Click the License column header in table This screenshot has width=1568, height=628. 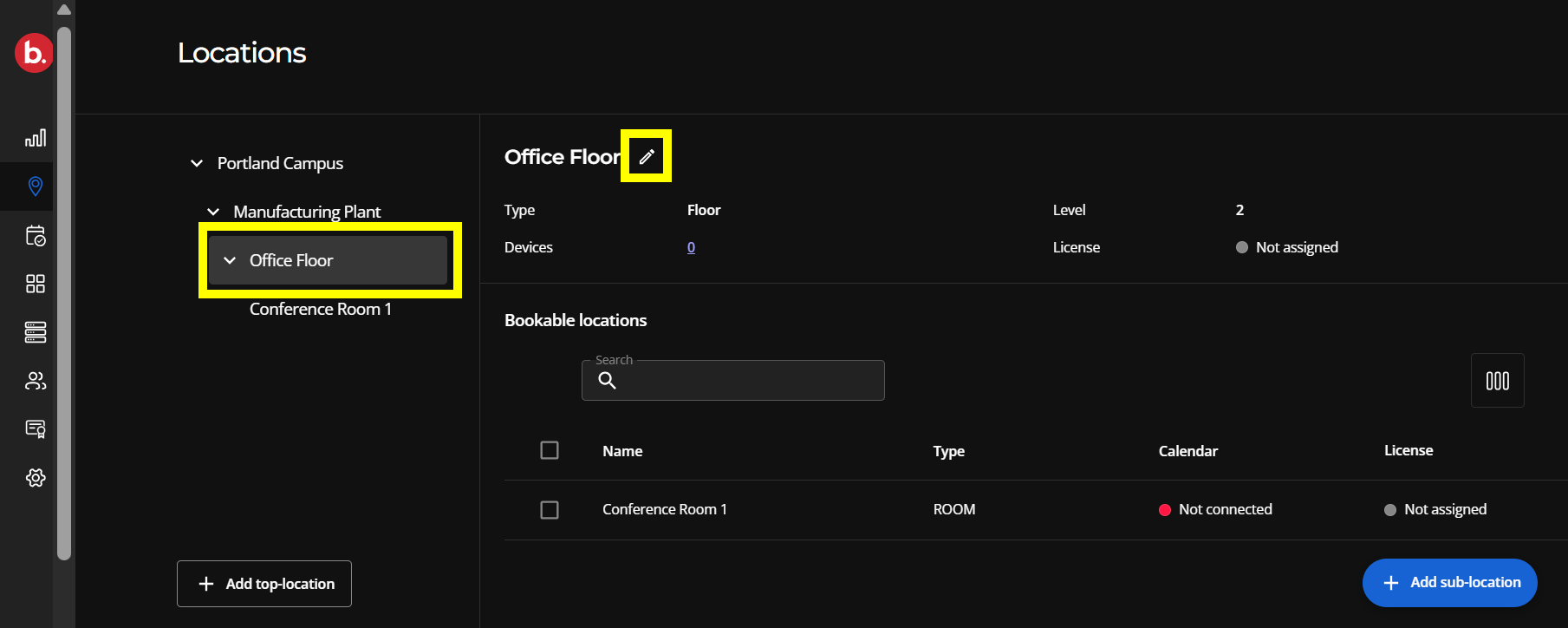click(x=1409, y=450)
